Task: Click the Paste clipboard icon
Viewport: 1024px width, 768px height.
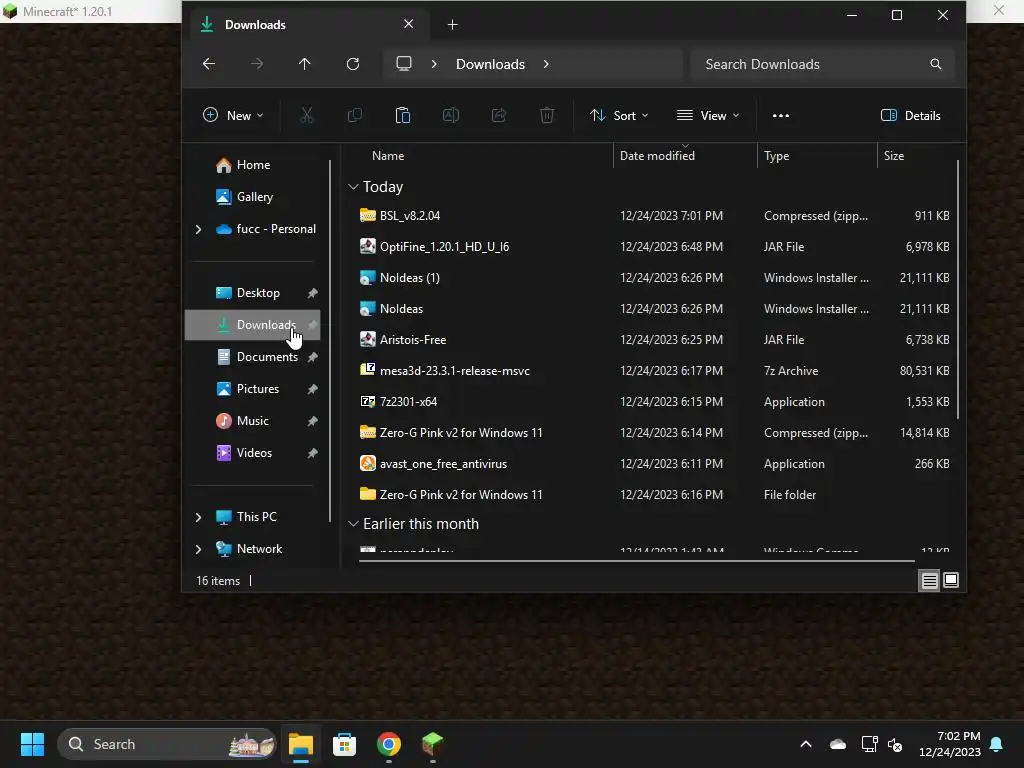Action: (403, 116)
